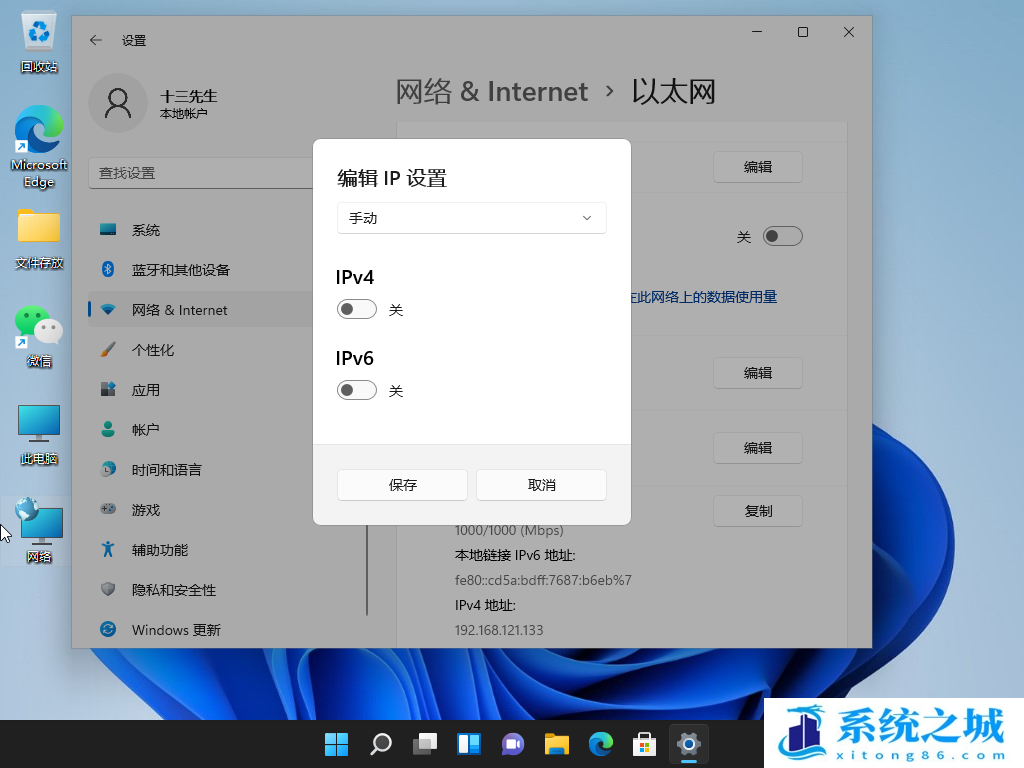
Task: Click the 取消 button
Action: [x=541, y=485]
